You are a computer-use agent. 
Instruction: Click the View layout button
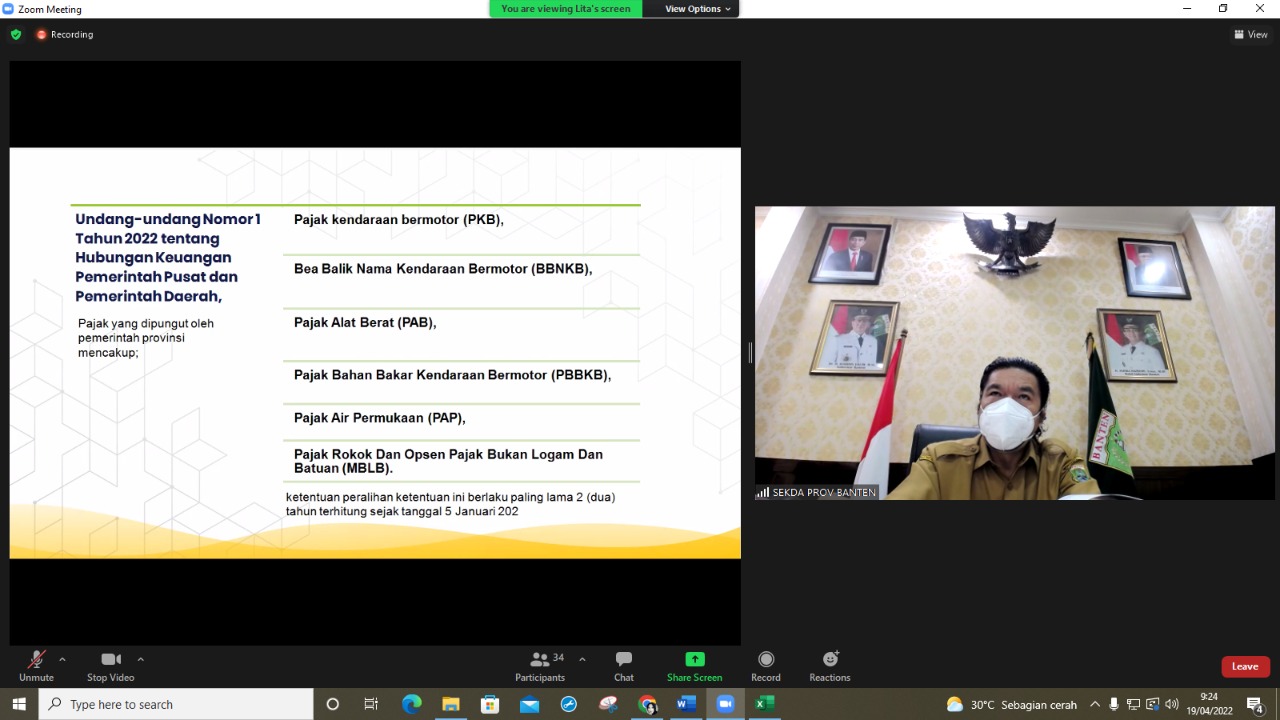point(1251,34)
